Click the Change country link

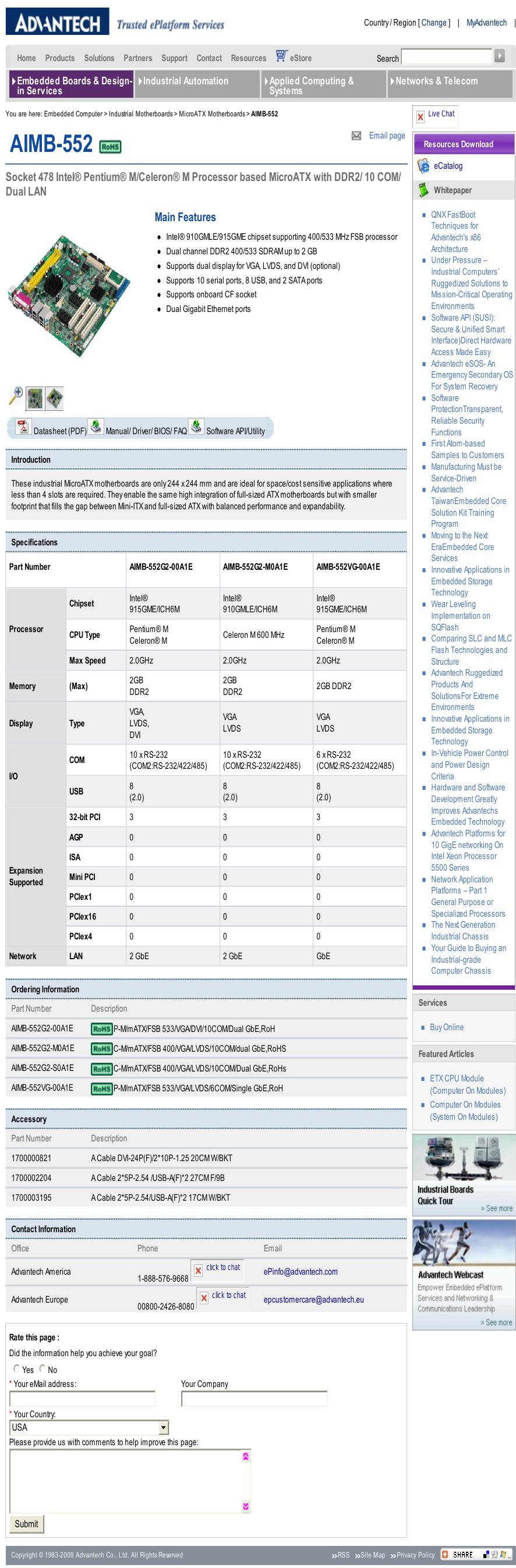434,23
